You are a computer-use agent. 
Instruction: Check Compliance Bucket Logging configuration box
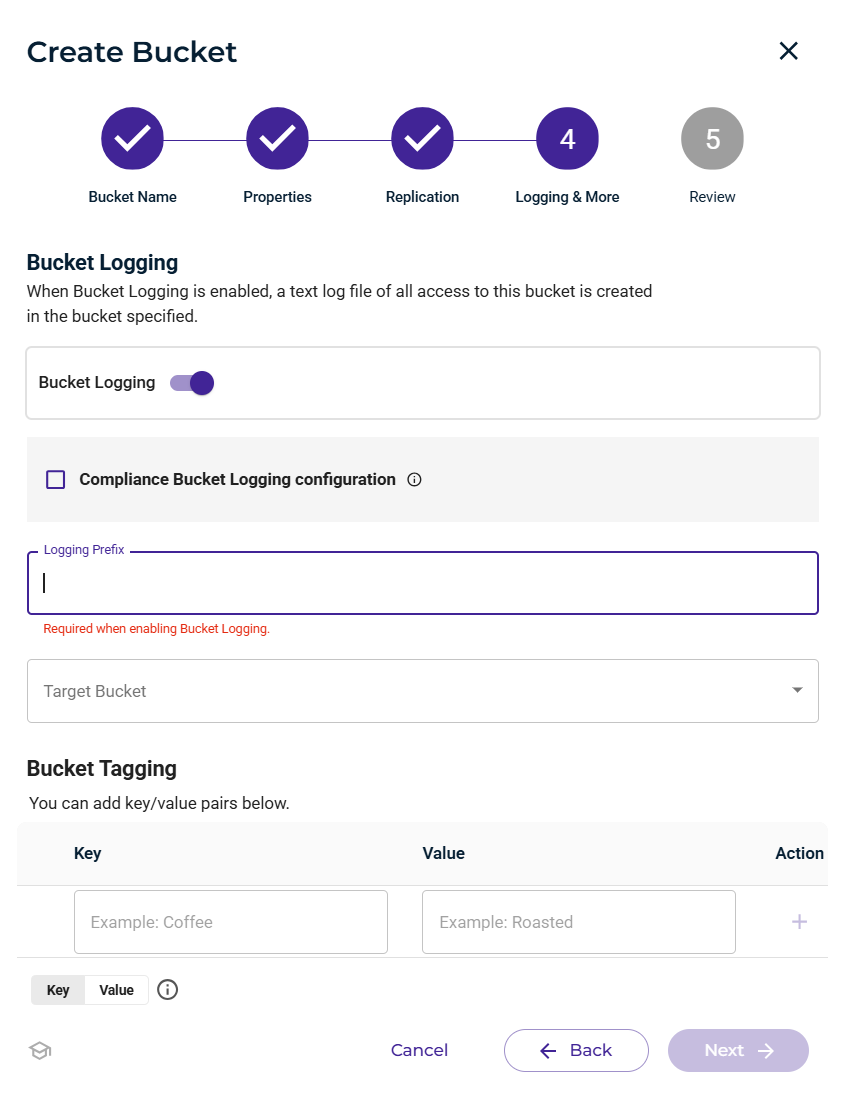point(56,480)
